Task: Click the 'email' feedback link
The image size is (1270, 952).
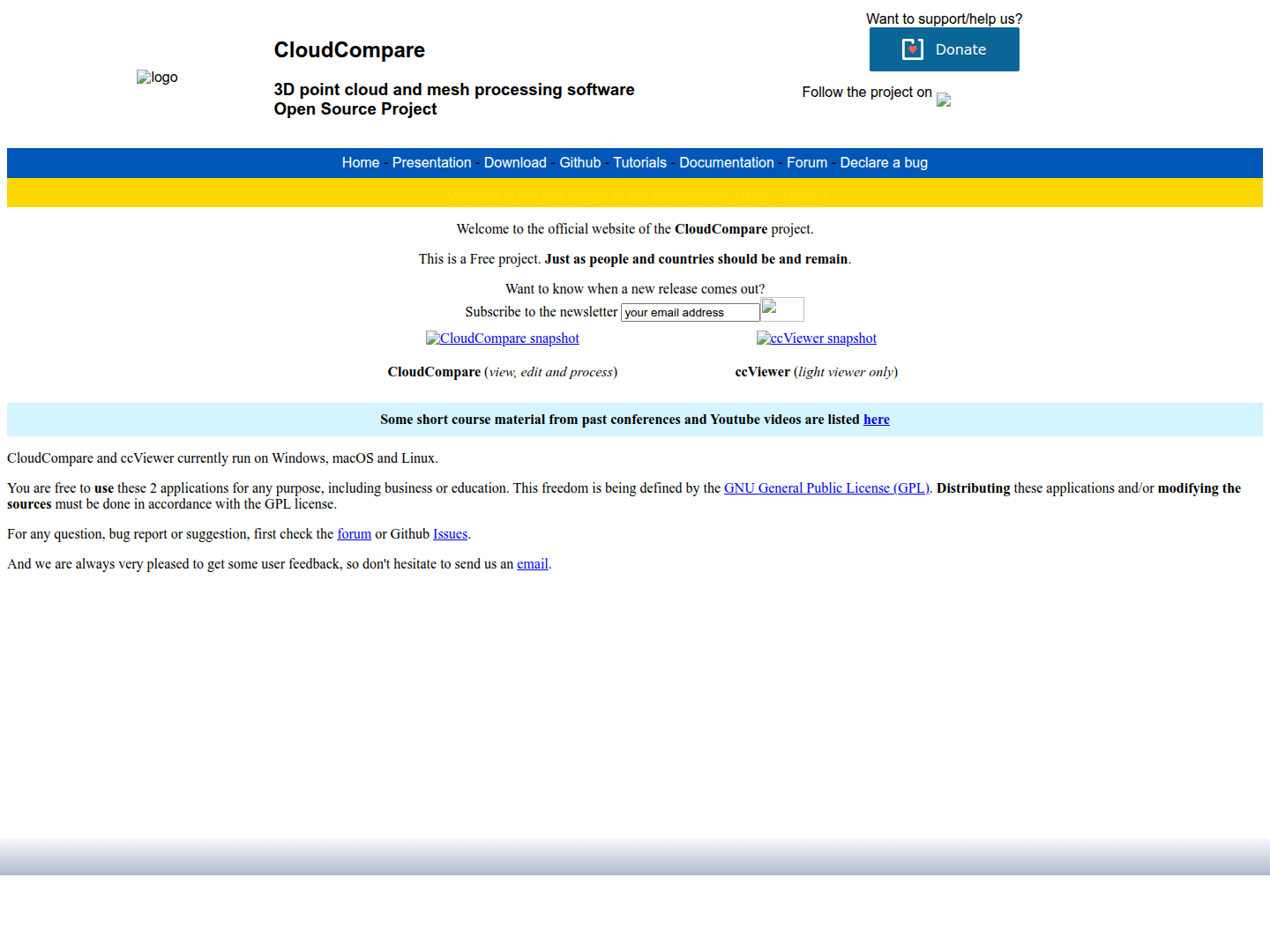Action: coord(533,564)
